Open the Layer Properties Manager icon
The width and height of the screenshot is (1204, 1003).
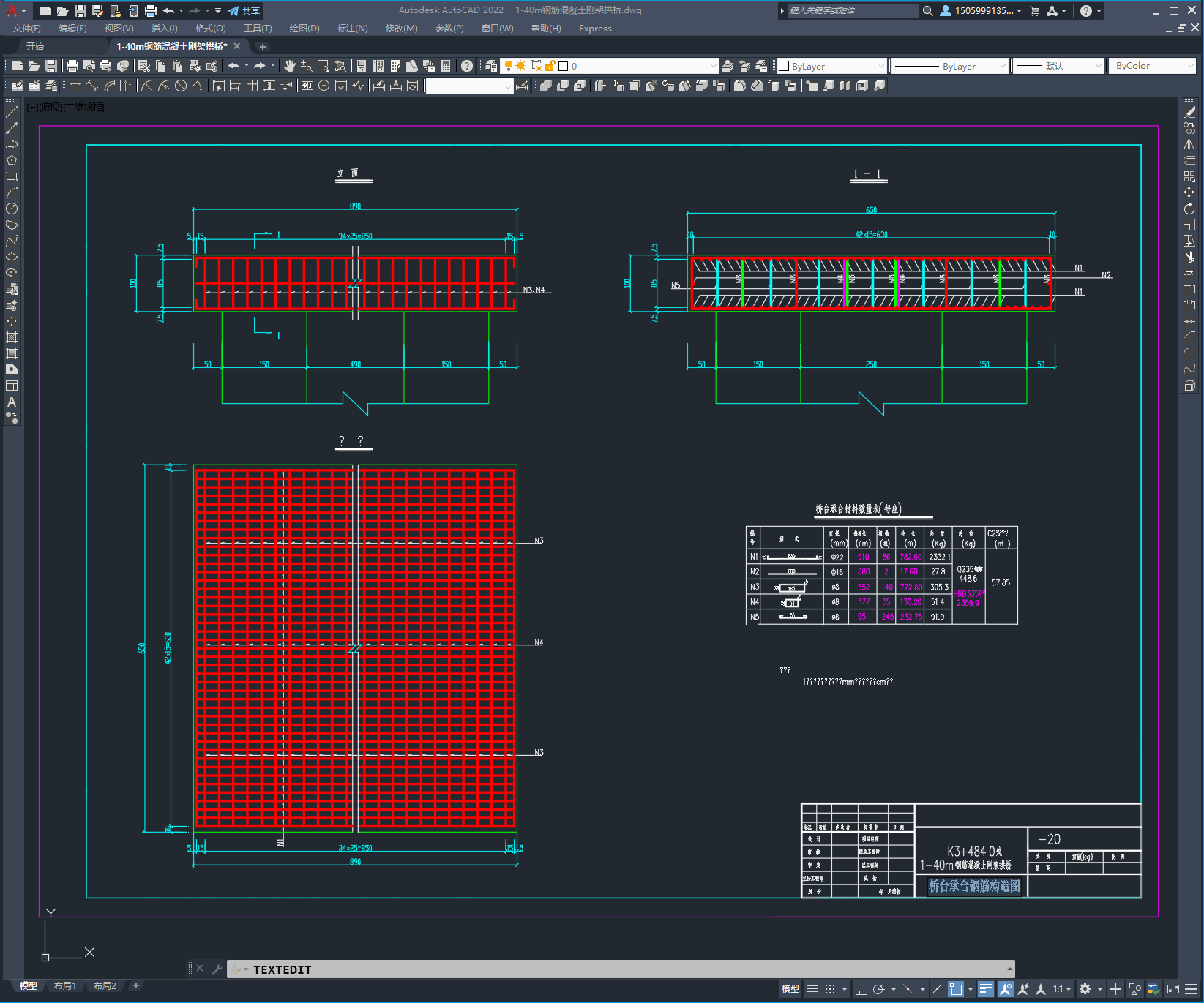tap(491, 66)
